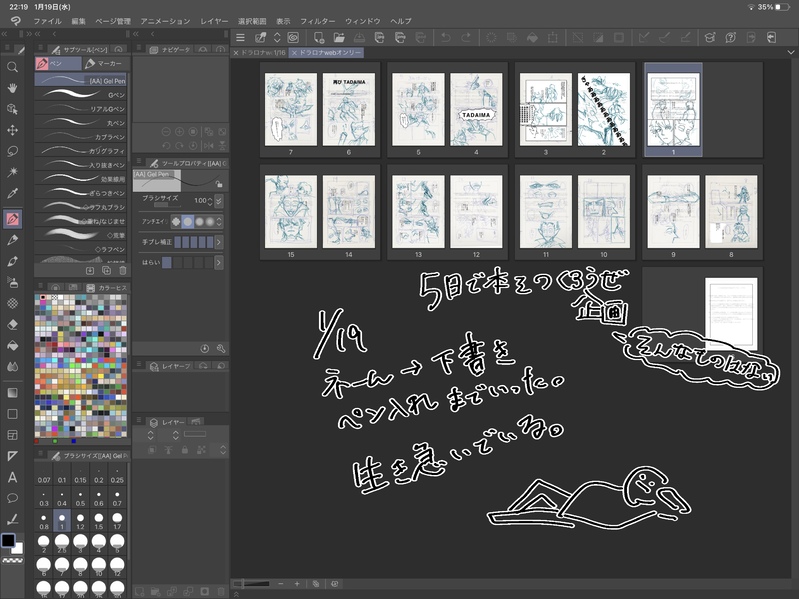The height and width of the screenshot is (599, 799).
Task: Select Gペン sub tool
Action: (81, 95)
